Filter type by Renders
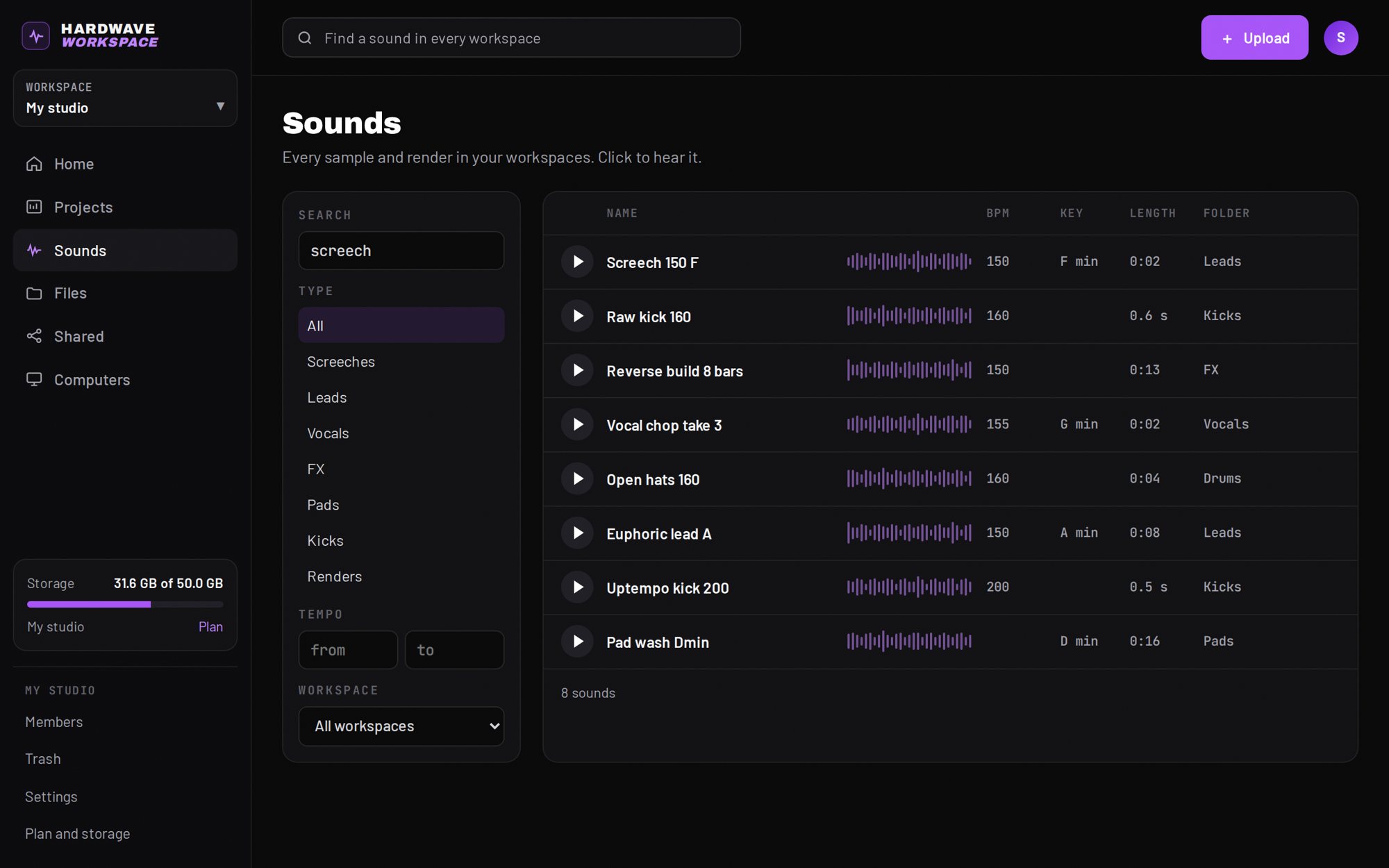Image resolution: width=1389 pixels, height=868 pixels. tap(401, 576)
